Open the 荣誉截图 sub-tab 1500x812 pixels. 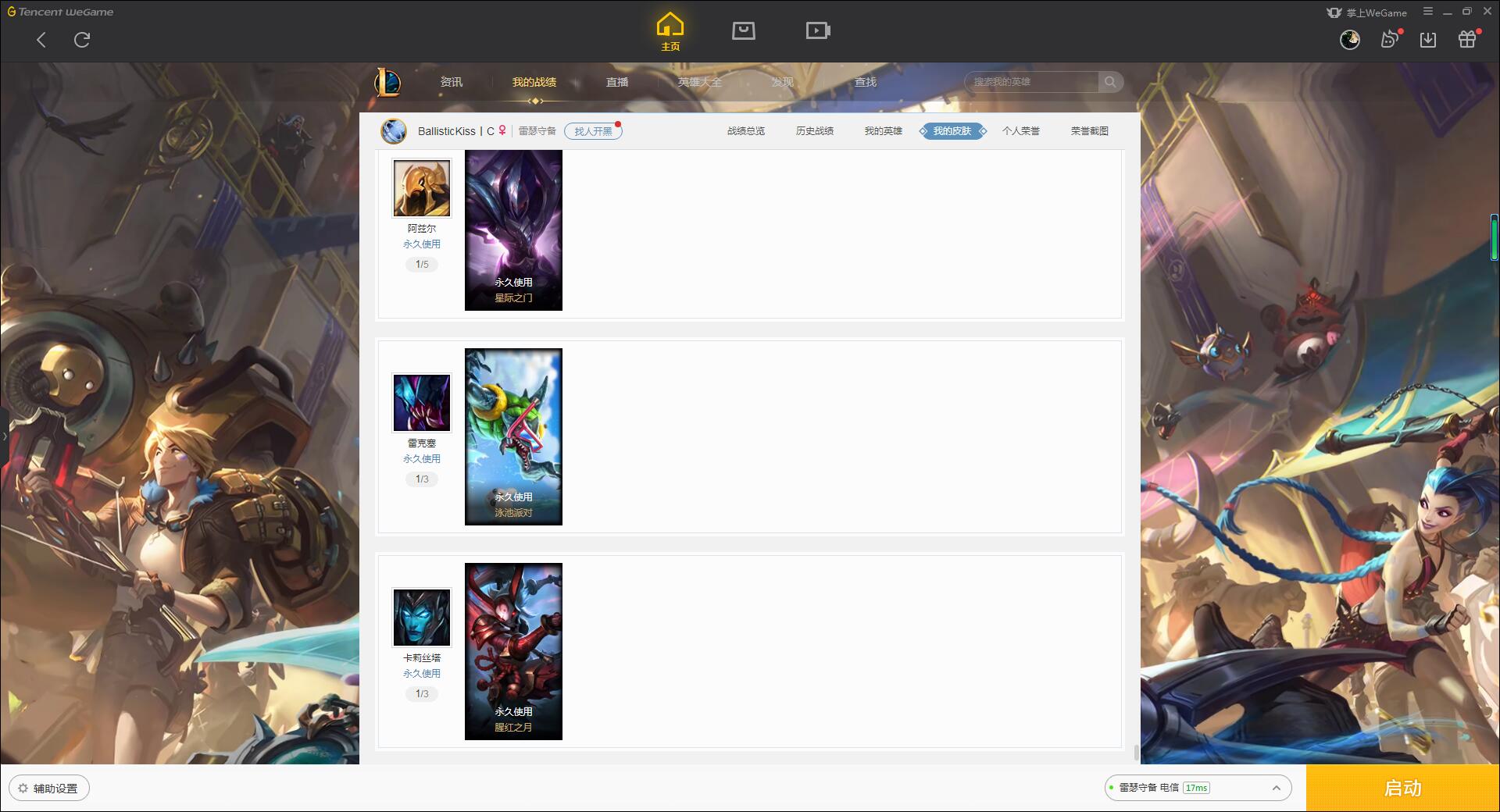click(x=1090, y=131)
